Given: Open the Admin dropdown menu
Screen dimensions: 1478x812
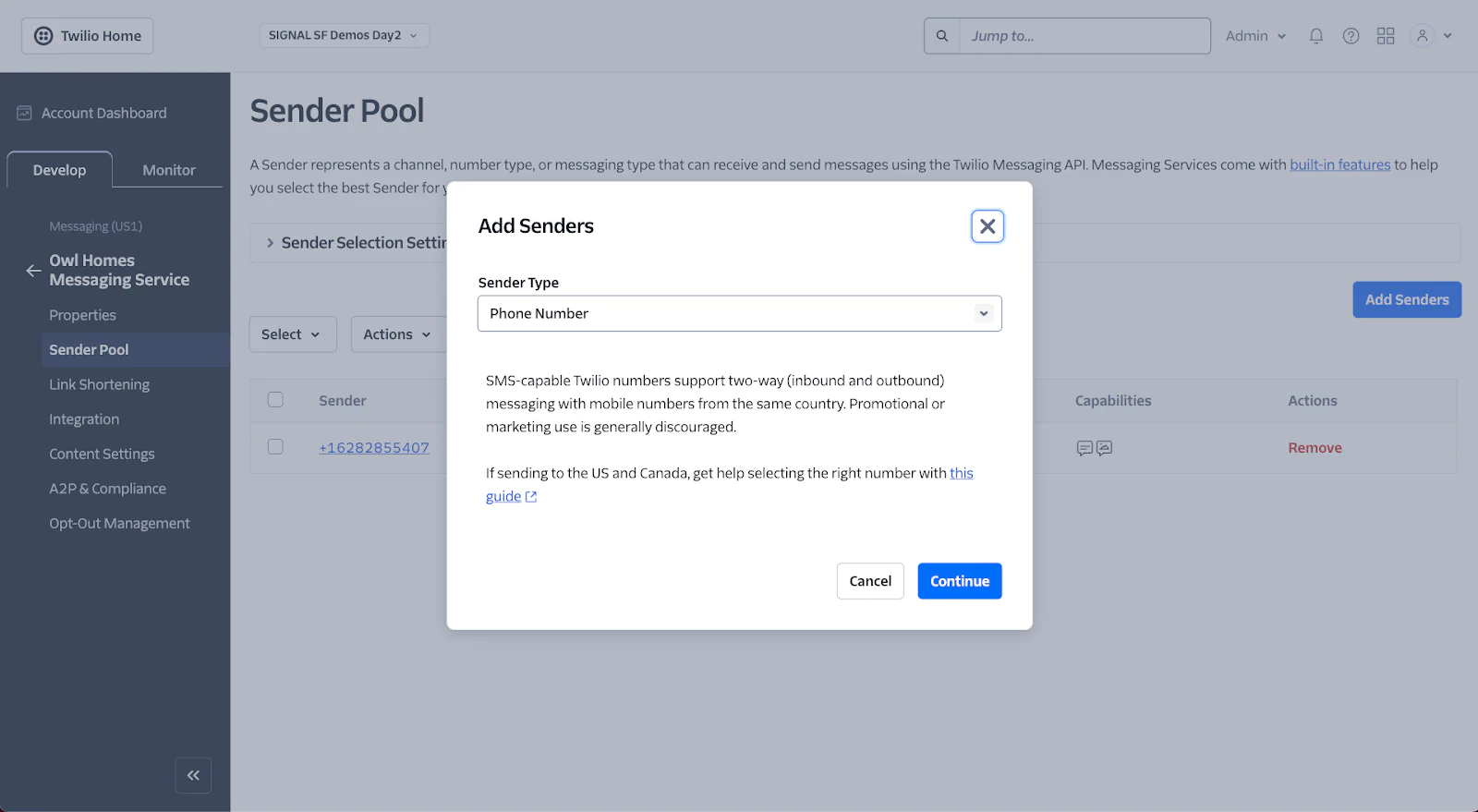Looking at the screenshot, I should point(1255,36).
